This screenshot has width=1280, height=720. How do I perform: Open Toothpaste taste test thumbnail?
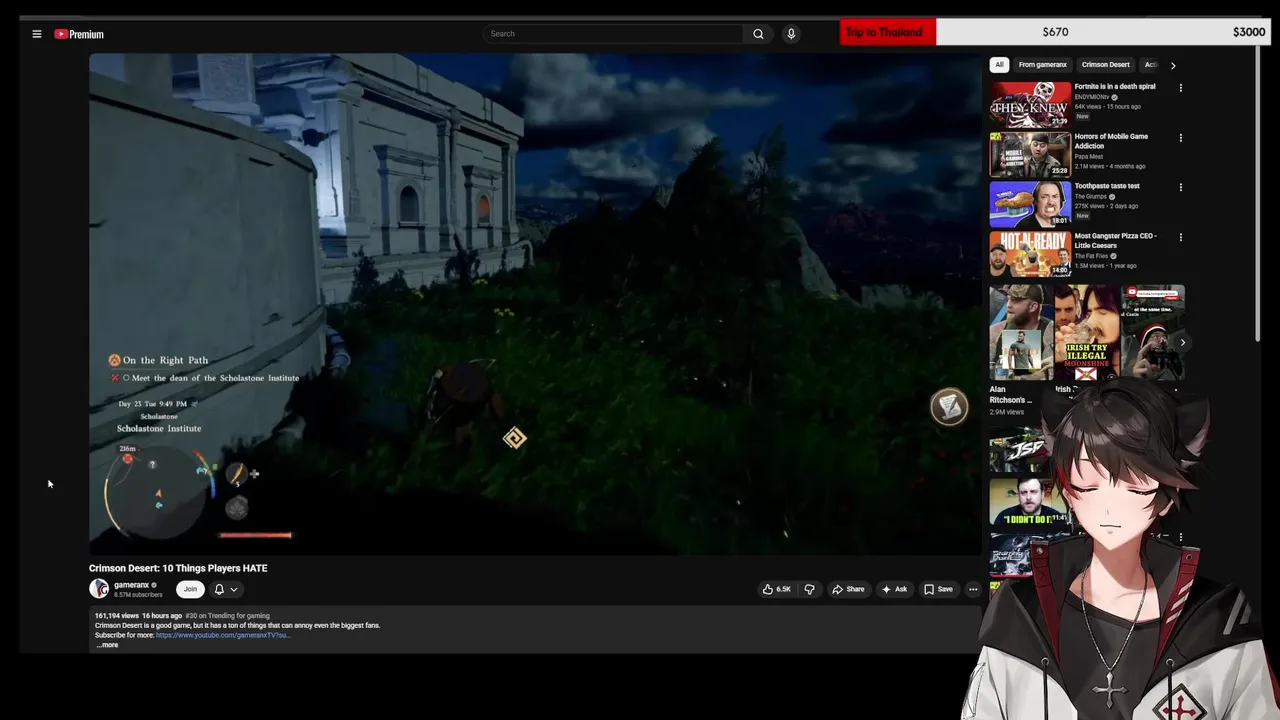[x=1030, y=204]
